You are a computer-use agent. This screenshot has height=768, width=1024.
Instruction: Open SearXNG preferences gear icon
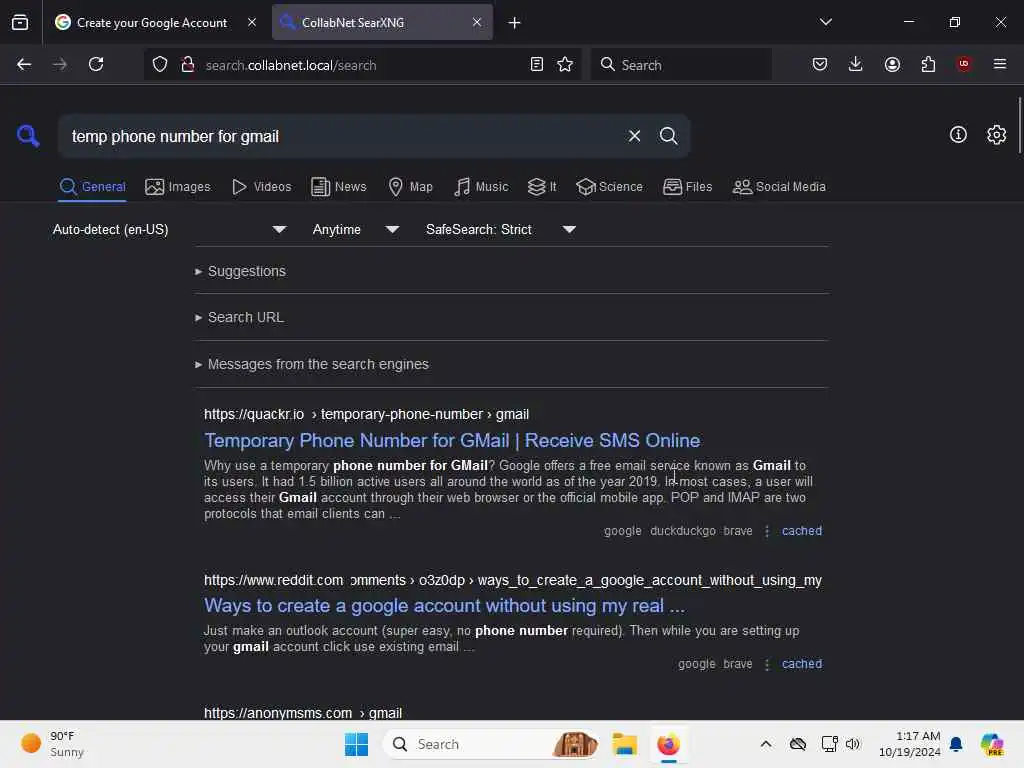coord(996,135)
